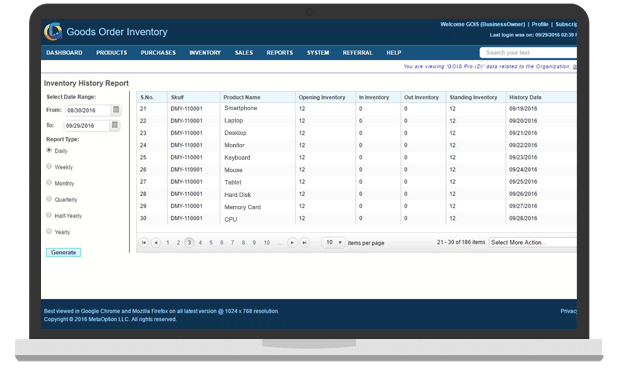This screenshot has width=618, height=376.
Task: Expand the Select More Action dropdown
Action: pyautogui.click(x=533, y=242)
